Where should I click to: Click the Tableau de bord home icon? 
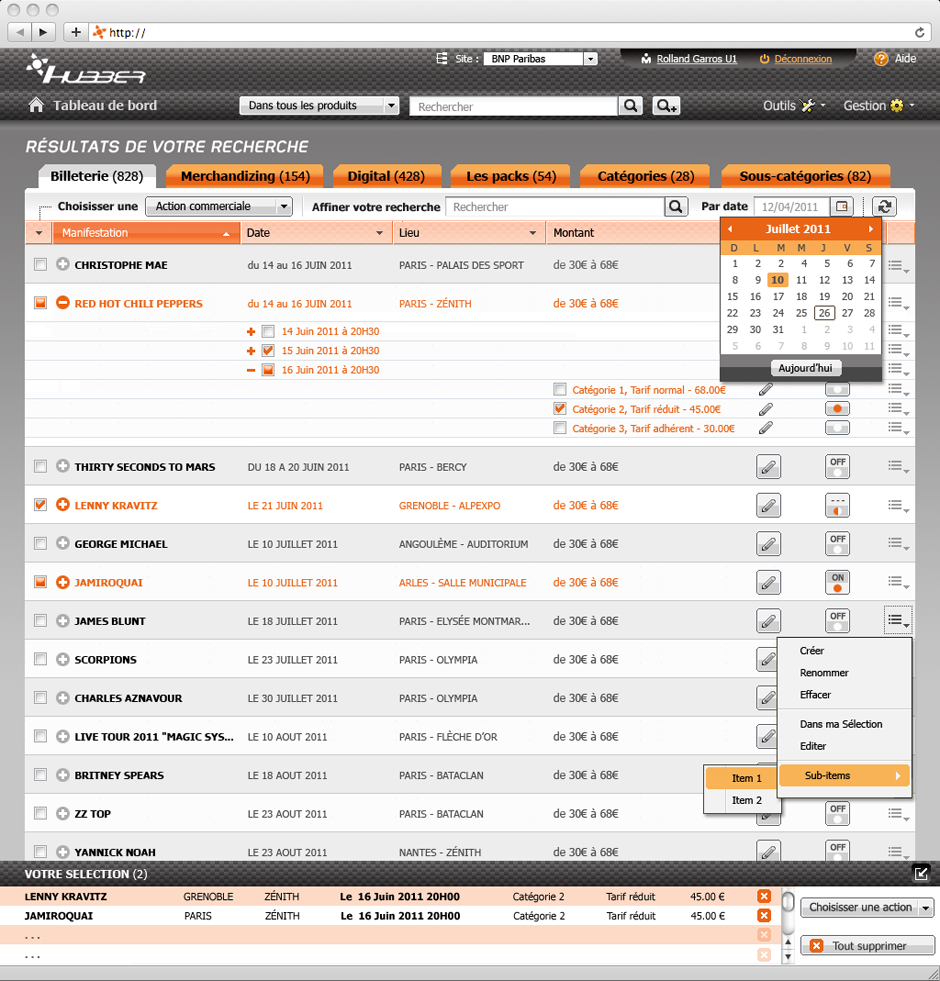coord(36,105)
